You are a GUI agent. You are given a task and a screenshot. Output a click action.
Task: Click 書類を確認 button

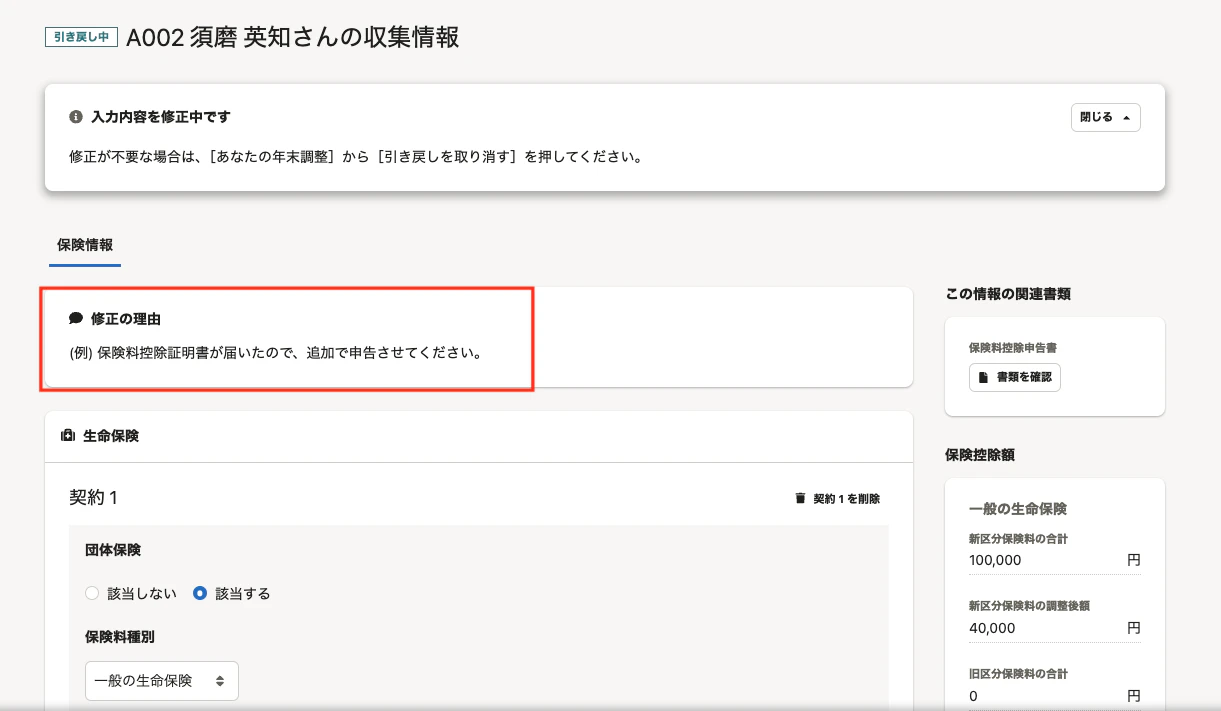point(1015,377)
